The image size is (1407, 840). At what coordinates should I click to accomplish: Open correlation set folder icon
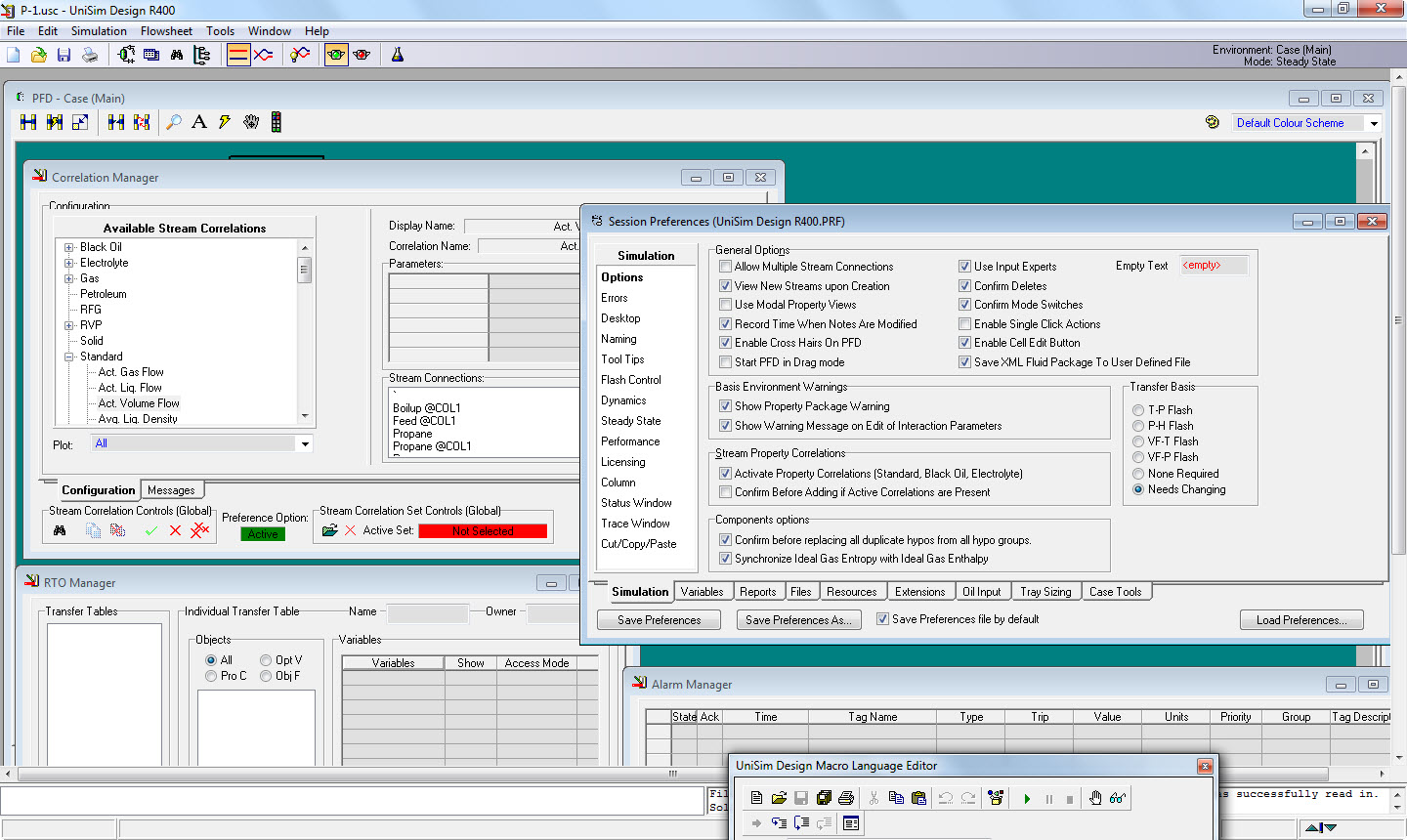pos(329,530)
